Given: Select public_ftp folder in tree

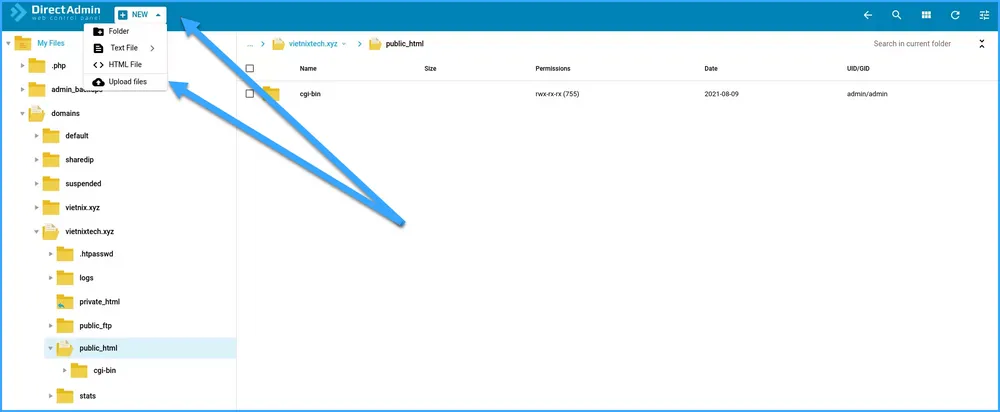Looking at the screenshot, I should [96, 326].
